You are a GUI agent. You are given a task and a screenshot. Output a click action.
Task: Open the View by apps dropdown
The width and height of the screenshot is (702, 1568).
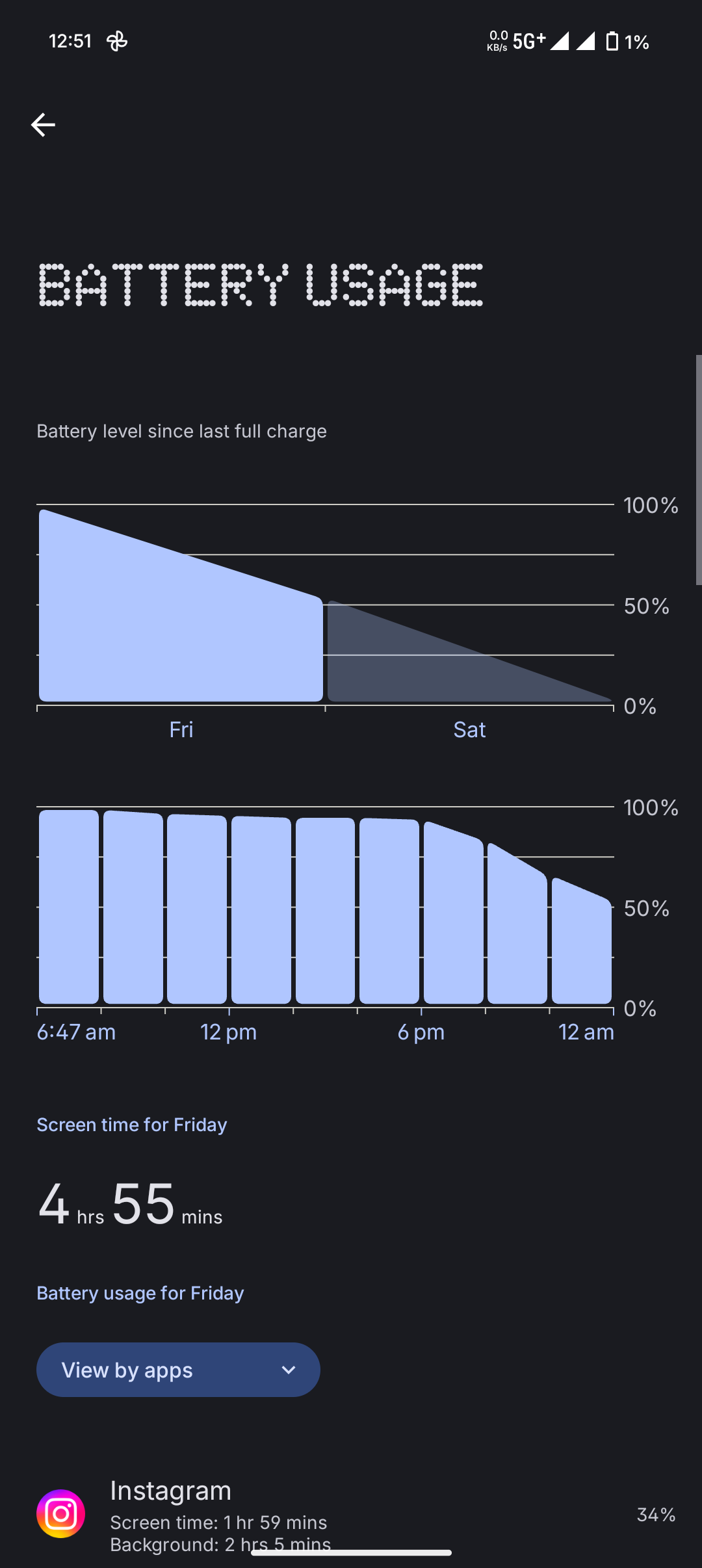pos(178,1370)
